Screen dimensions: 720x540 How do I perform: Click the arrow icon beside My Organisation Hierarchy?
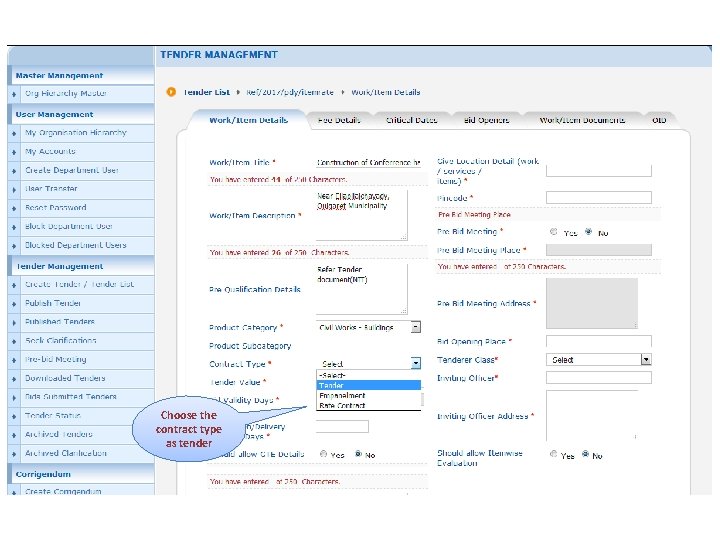14,134
